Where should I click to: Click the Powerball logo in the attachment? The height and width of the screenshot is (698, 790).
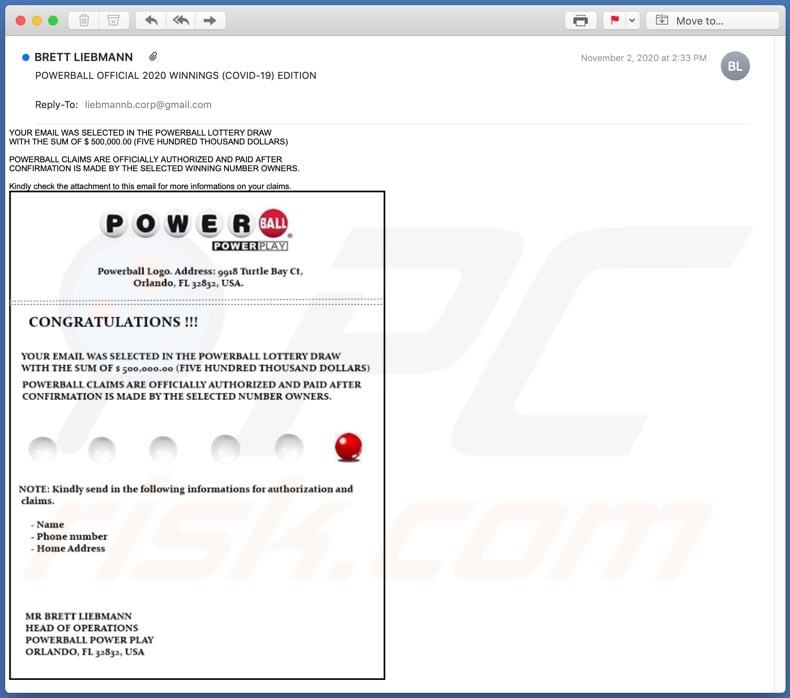(x=196, y=229)
